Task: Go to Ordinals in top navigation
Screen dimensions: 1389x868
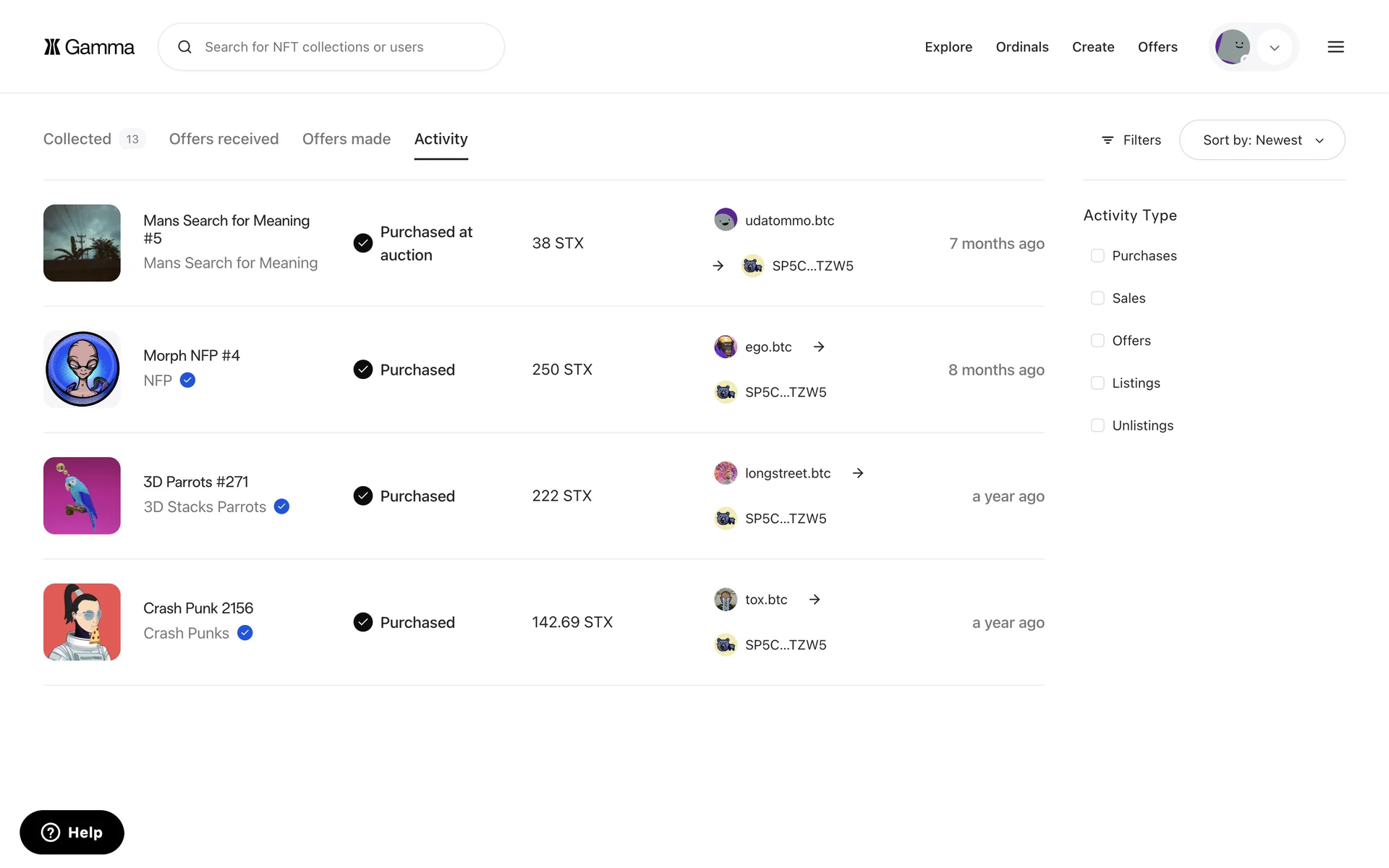Action: [x=1021, y=47]
